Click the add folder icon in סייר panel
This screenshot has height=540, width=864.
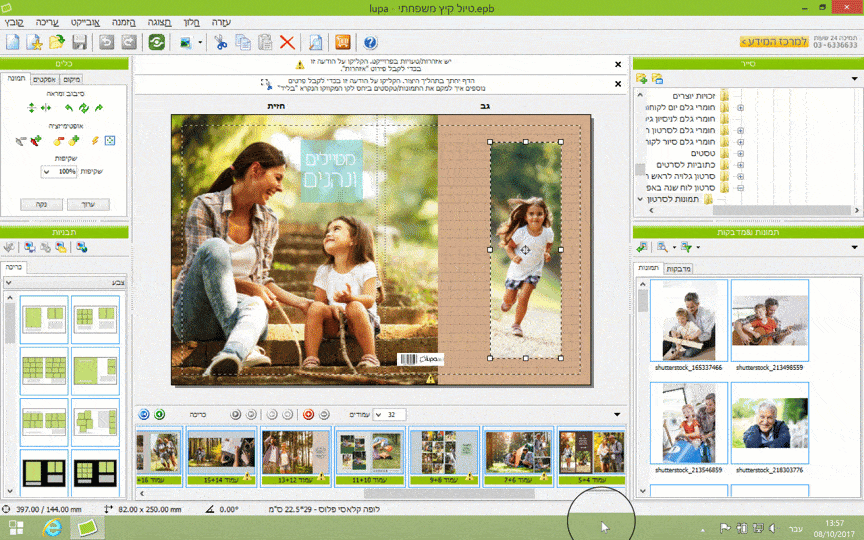[641, 78]
